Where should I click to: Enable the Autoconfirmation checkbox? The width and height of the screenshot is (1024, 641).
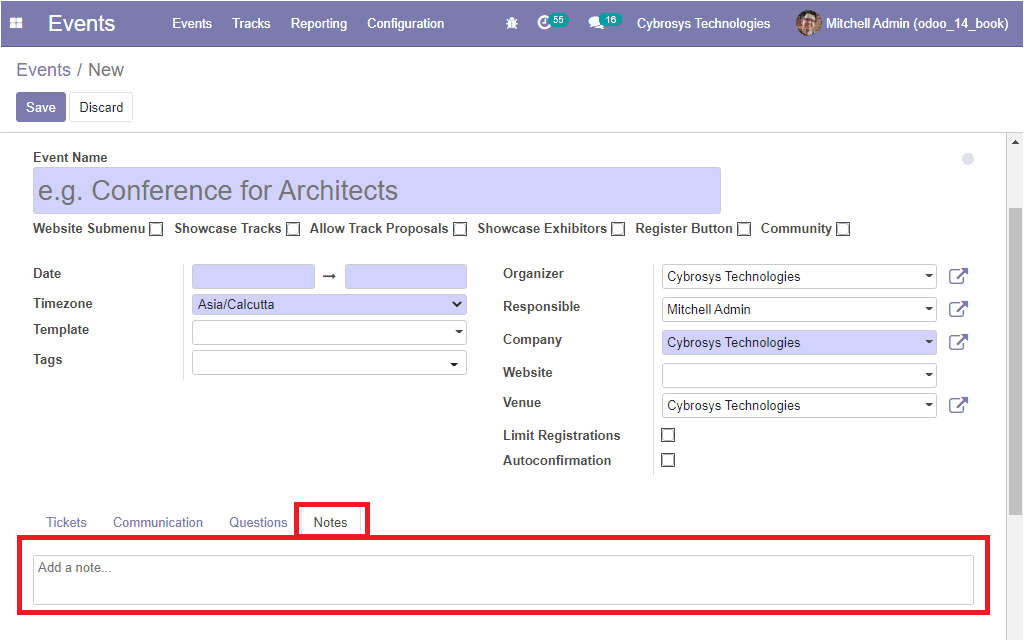point(668,460)
